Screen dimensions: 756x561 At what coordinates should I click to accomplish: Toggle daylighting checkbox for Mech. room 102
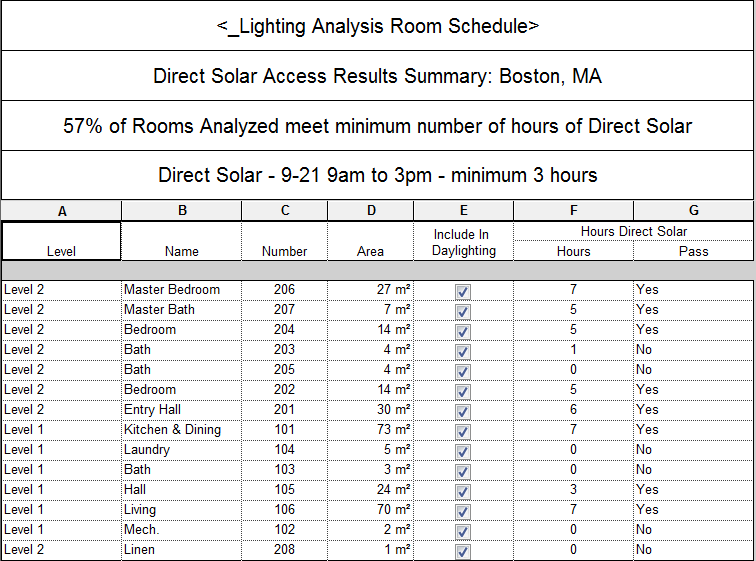pyautogui.click(x=462, y=531)
